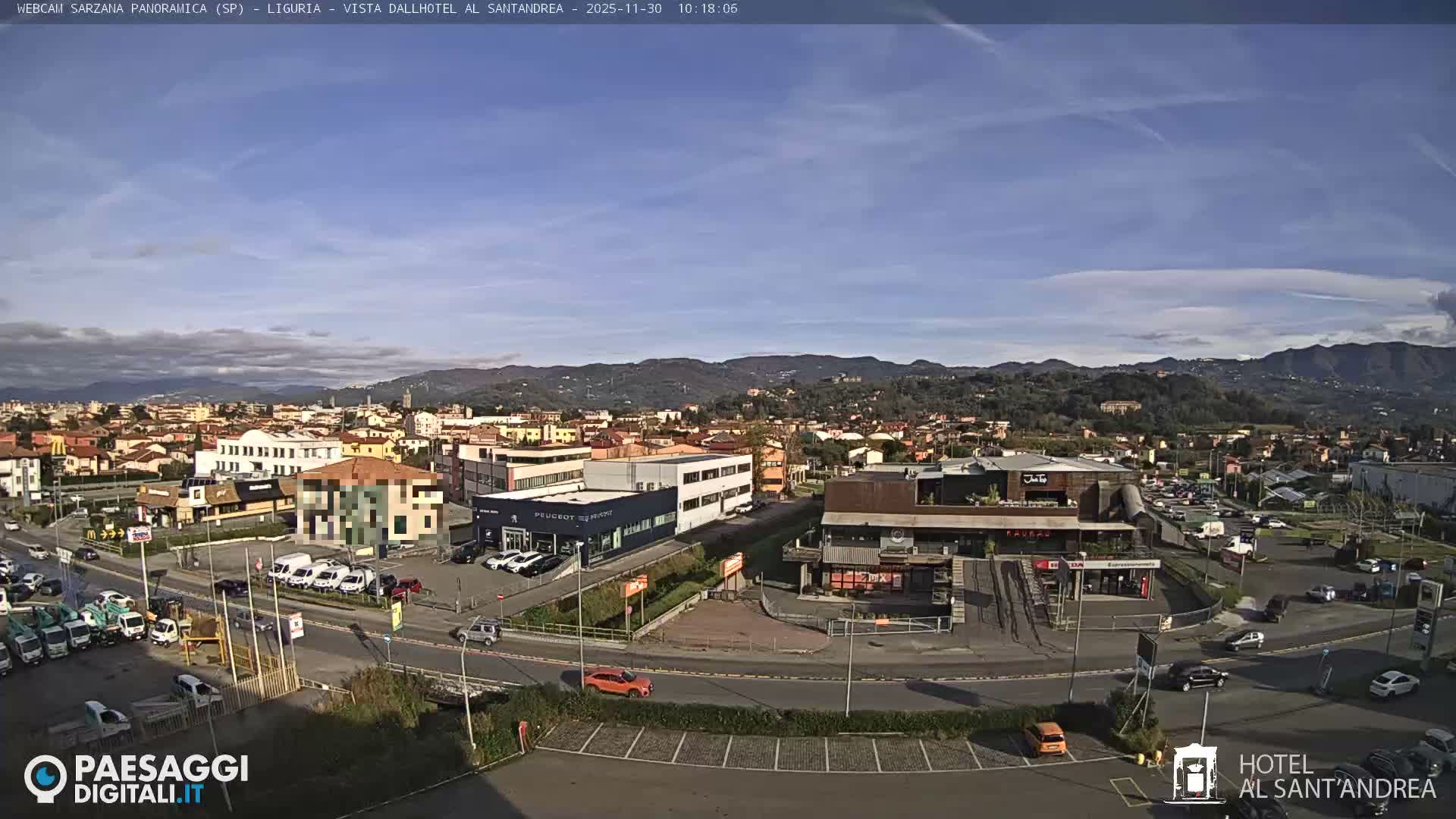1456x819 pixels.
Task: Click the PAESAGGI DIGITALI.IT watermark text
Action: pyautogui.click(x=161, y=779)
